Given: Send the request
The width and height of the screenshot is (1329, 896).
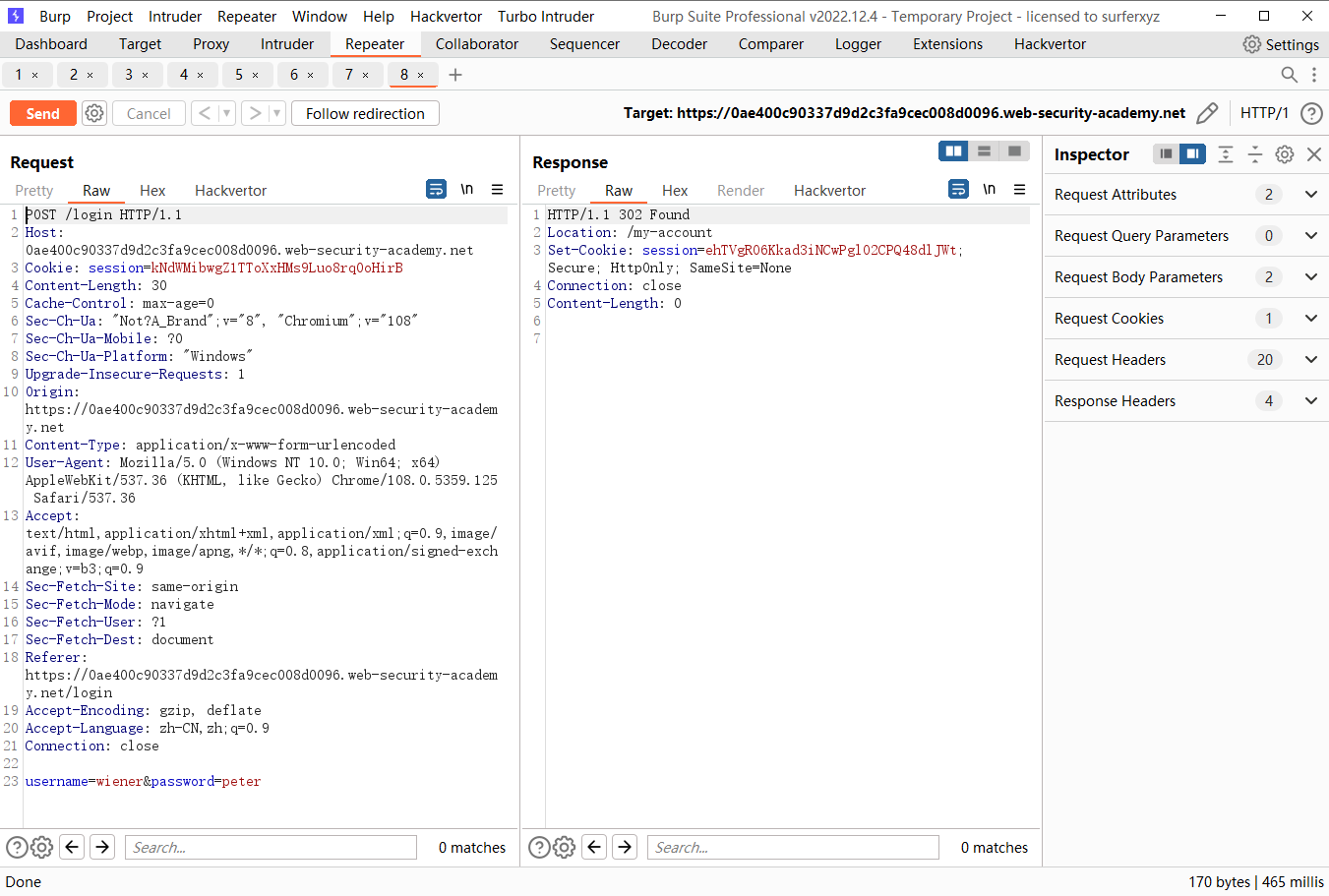Looking at the screenshot, I should [x=42, y=113].
